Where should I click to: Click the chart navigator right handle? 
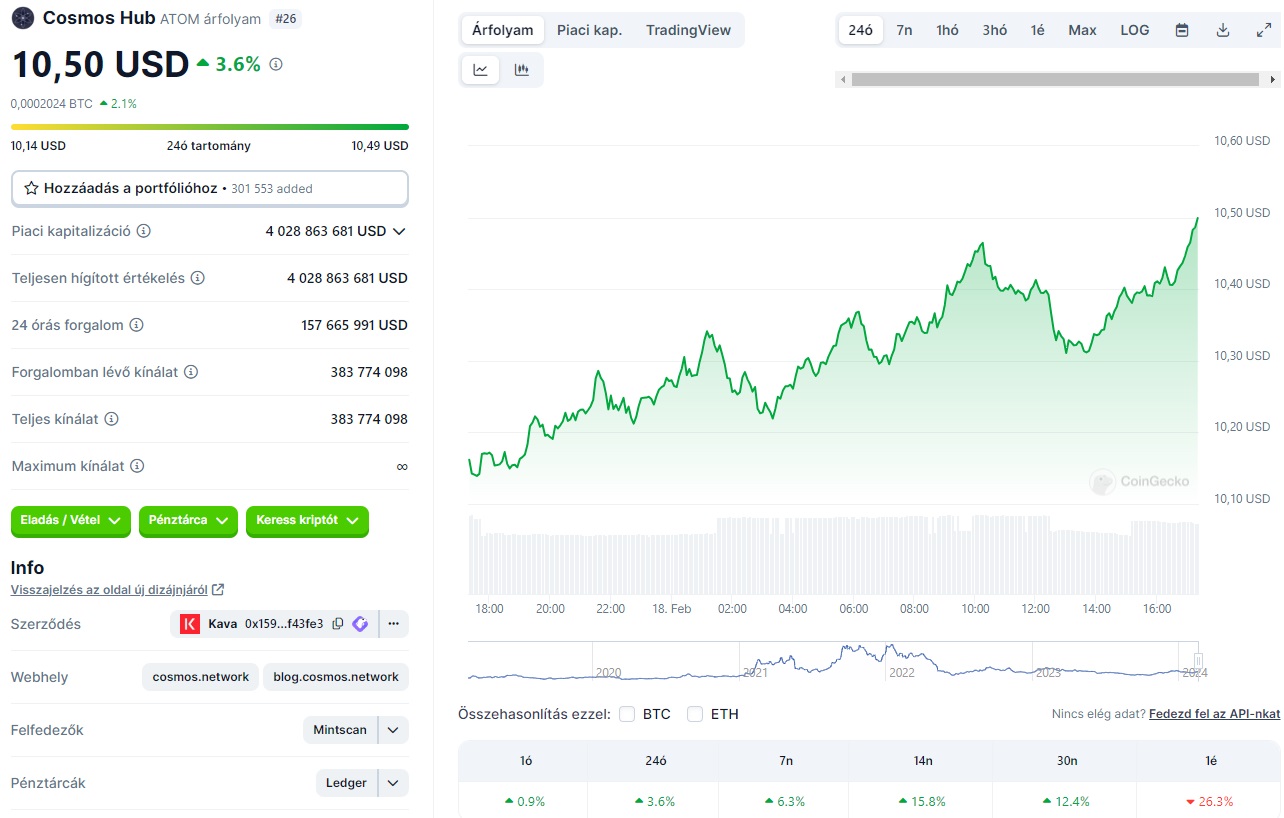click(x=1198, y=660)
